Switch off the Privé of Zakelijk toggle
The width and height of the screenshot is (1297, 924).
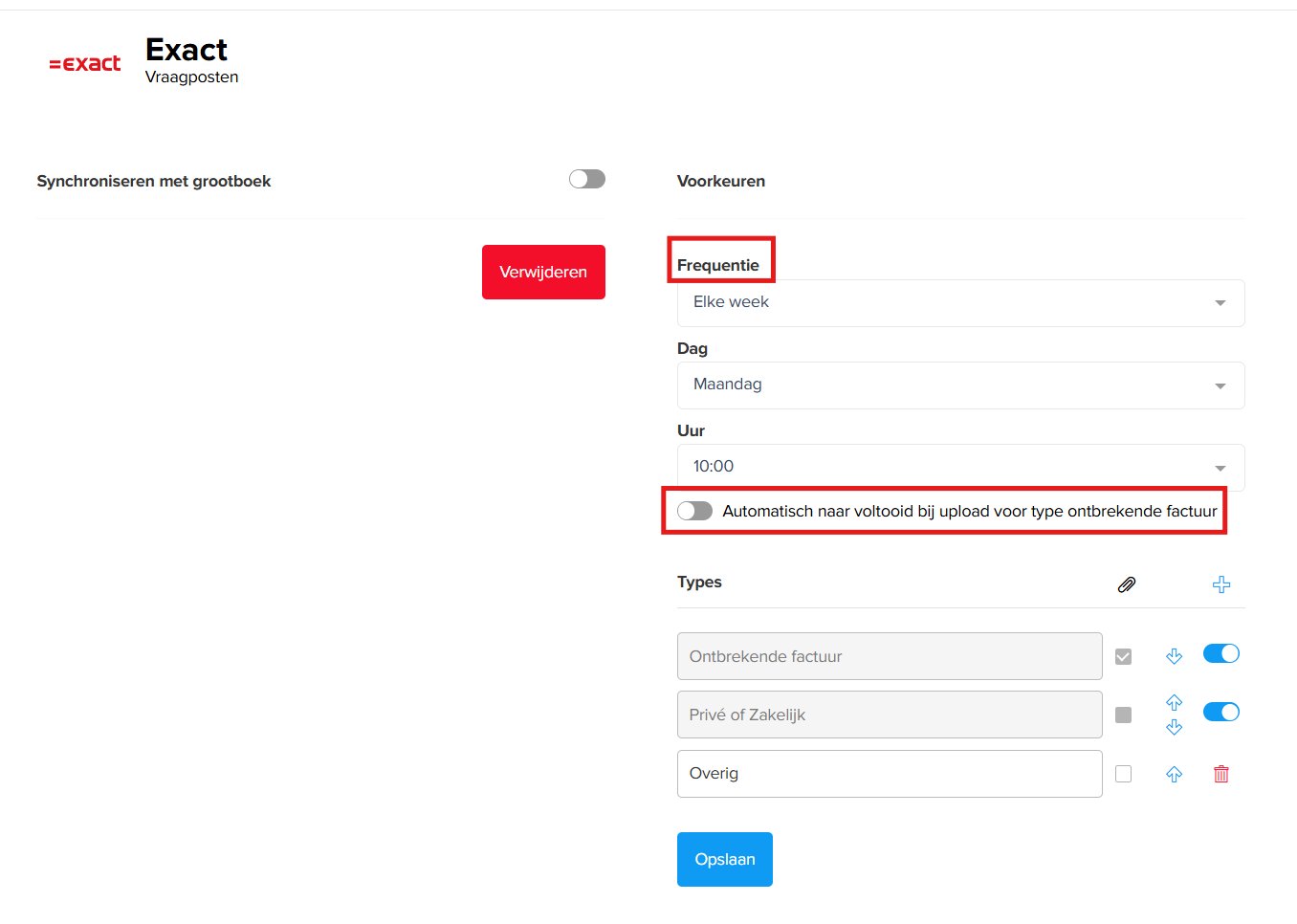1221,712
